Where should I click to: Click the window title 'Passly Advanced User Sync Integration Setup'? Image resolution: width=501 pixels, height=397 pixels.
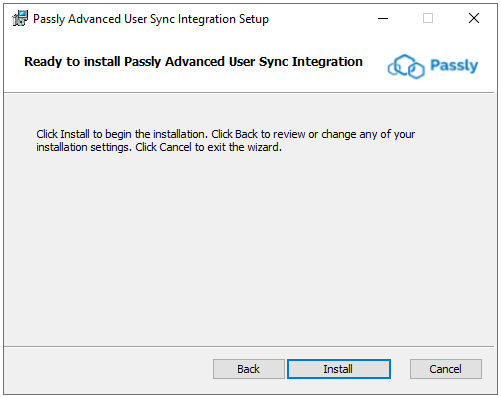click(x=151, y=19)
